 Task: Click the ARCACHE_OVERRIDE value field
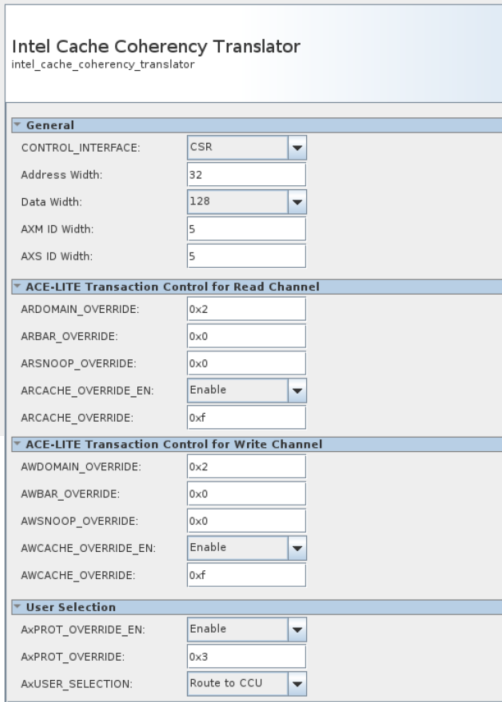click(x=246, y=417)
